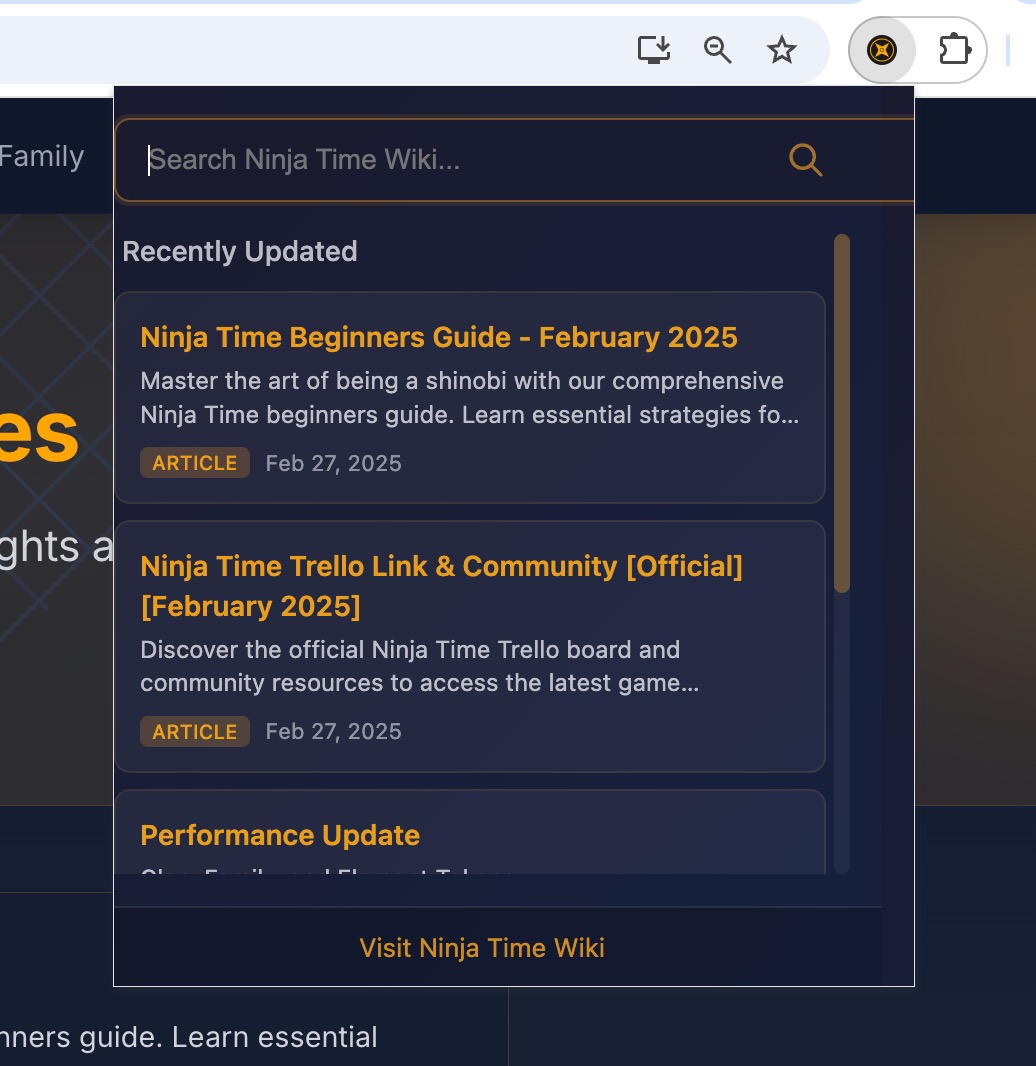Click the Trello board description text
This screenshot has height=1066, width=1036.
[419, 667]
